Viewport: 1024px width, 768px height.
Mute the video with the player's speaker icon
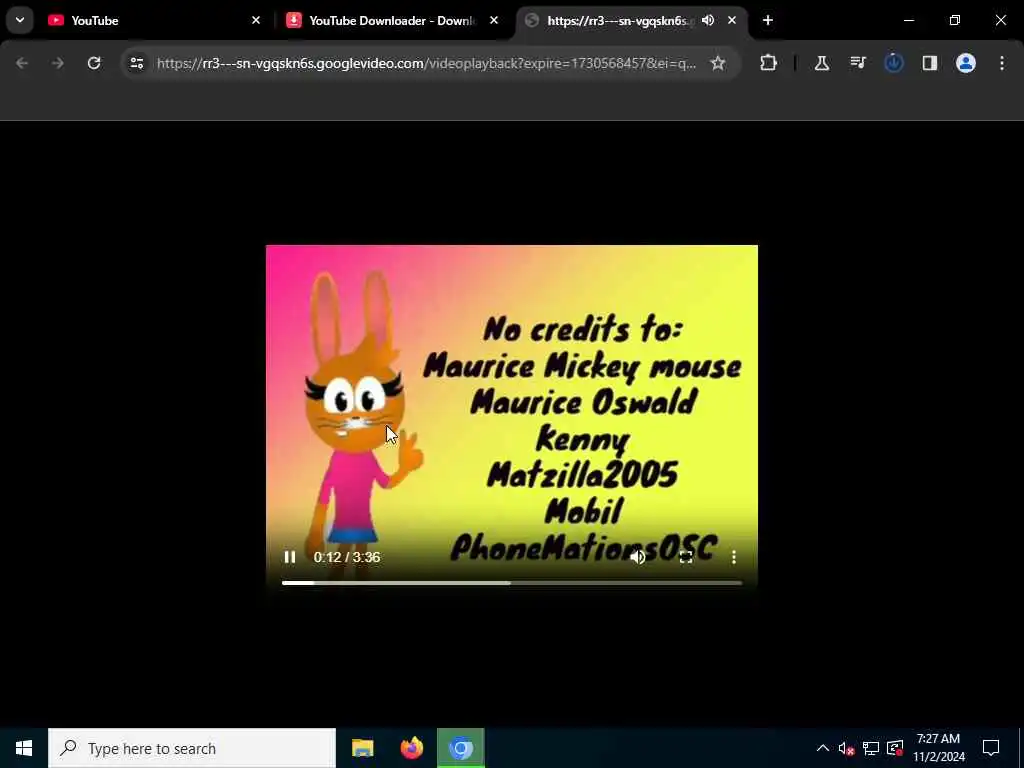click(638, 557)
